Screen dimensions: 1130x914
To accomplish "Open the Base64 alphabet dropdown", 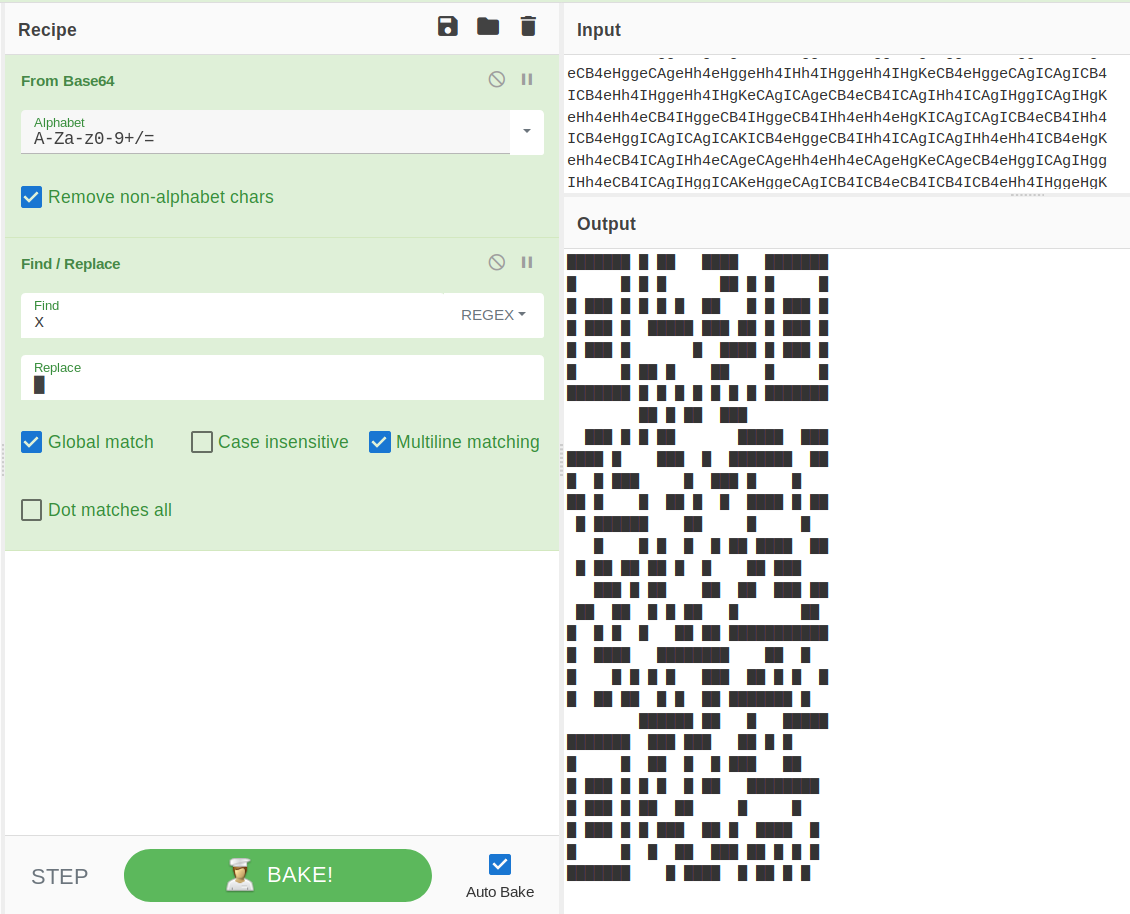I will (526, 132).
